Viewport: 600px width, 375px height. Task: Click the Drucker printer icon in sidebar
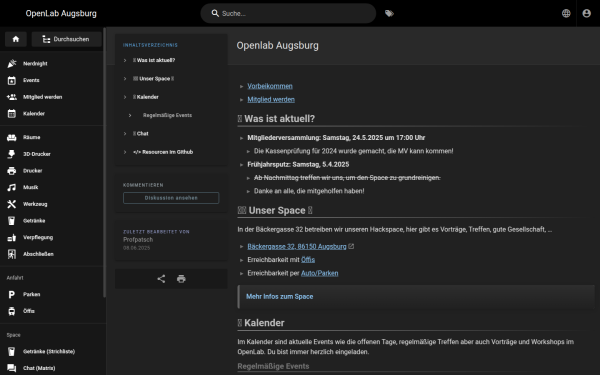[x=12, y=171]
